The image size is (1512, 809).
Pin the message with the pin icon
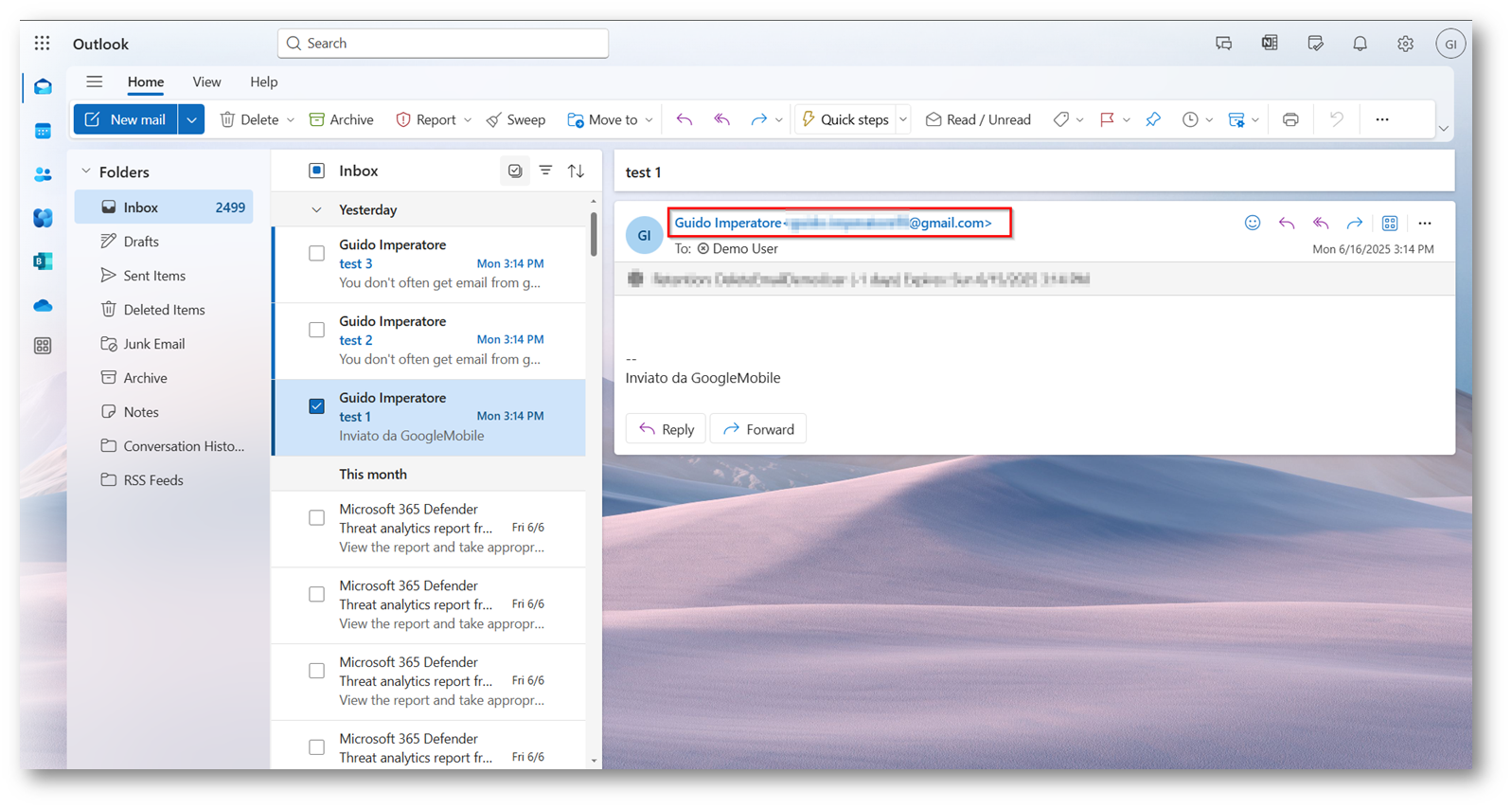(1152, 119)
